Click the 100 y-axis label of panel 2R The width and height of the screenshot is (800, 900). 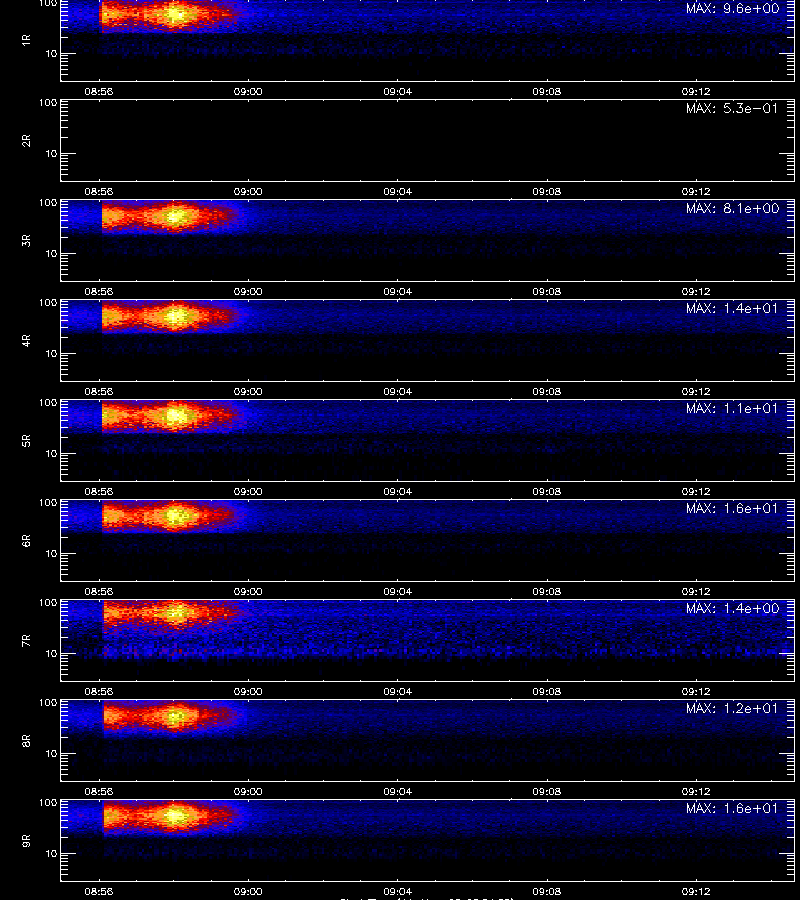click(x=48, y=103)
